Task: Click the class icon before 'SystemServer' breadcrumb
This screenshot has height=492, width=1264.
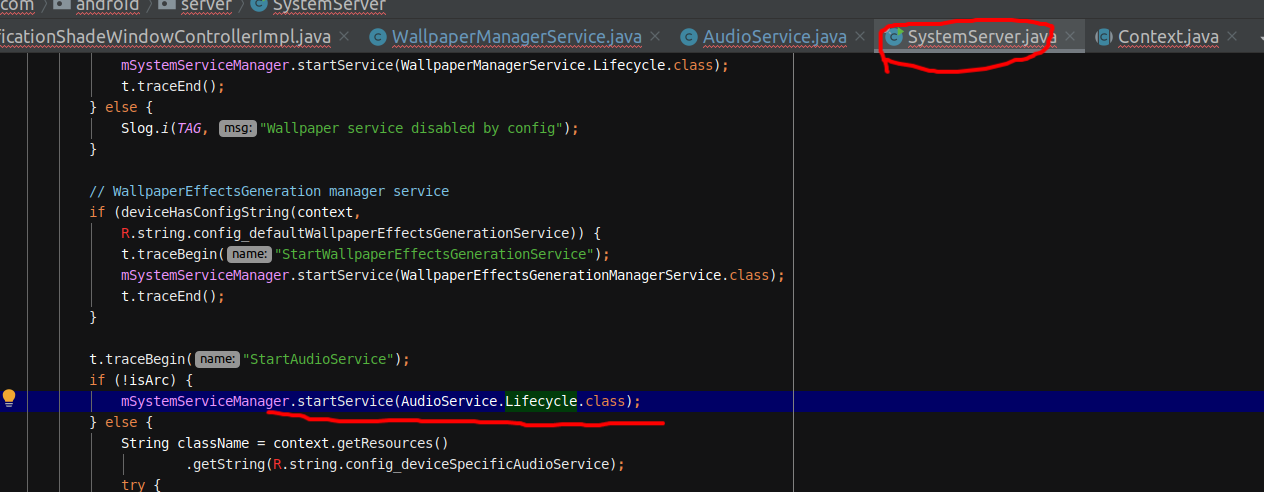Action: click(258, 5)
